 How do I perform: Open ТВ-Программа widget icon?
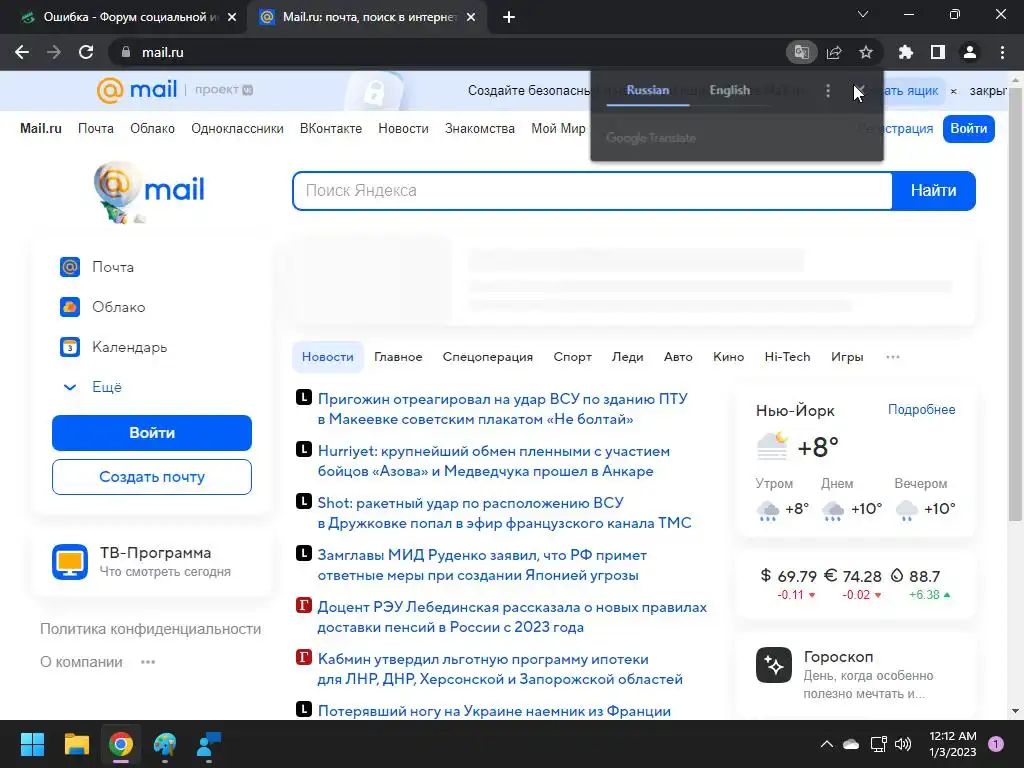(70, 562)
